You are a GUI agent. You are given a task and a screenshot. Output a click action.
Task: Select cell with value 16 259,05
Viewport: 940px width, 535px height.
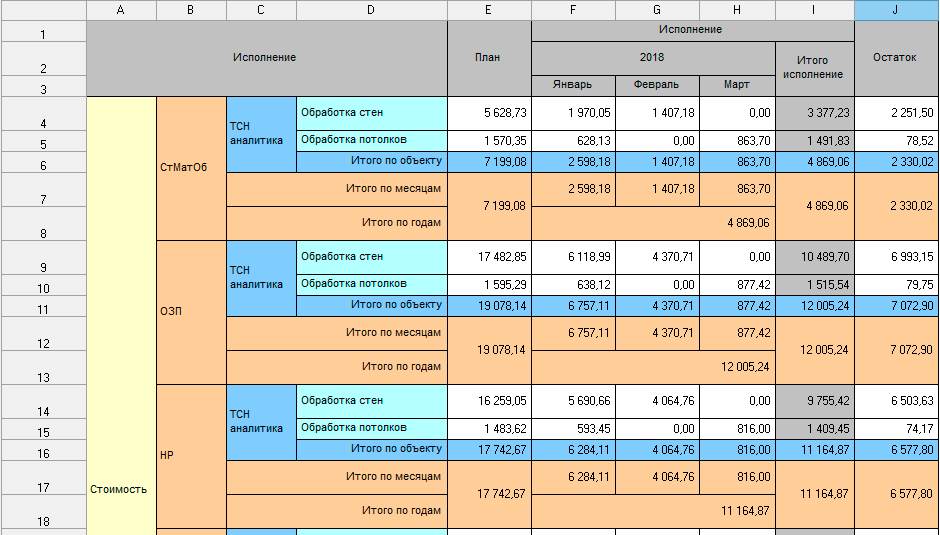(x=489, y=401)
